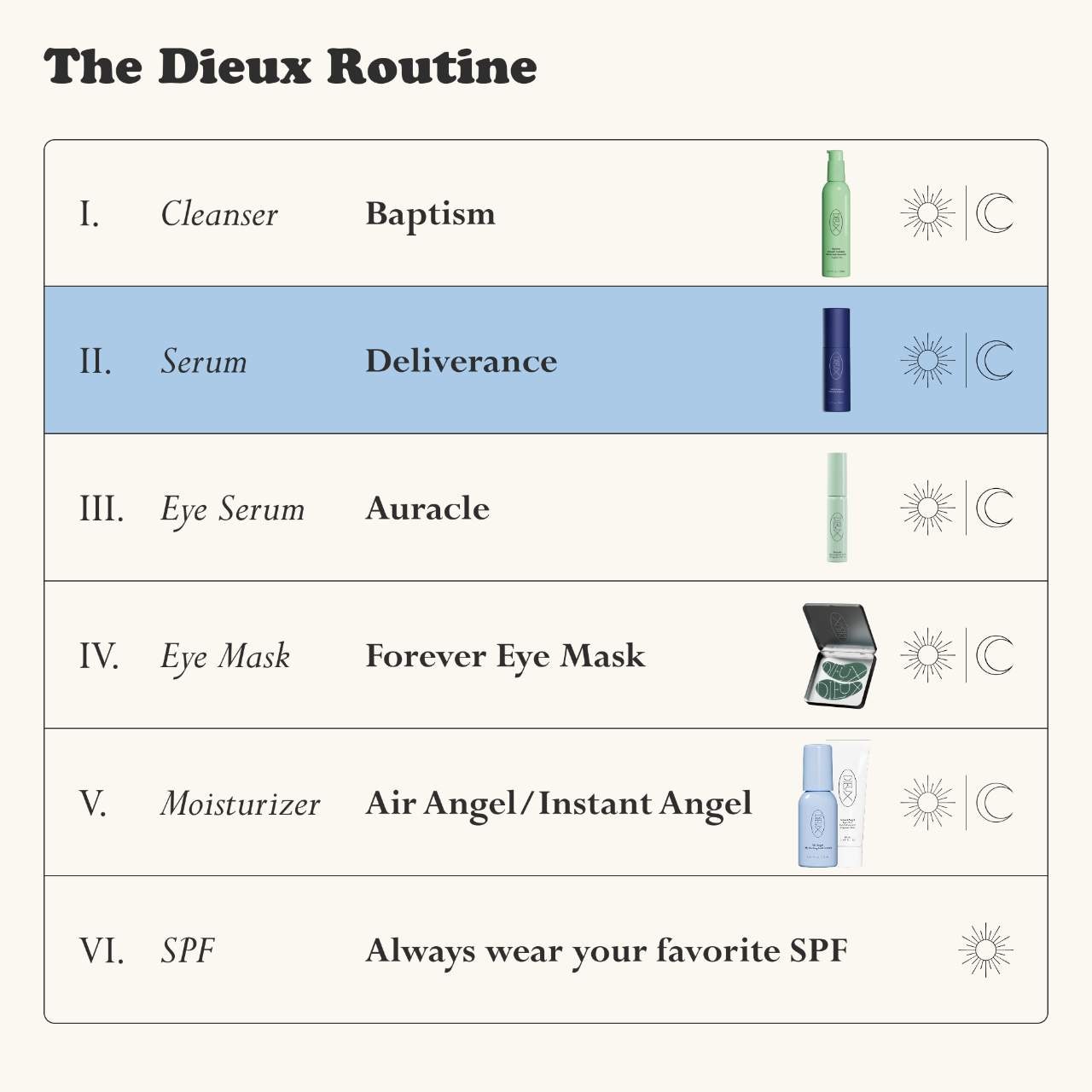Select the Auracle eye serum tube

coord(837,508)
